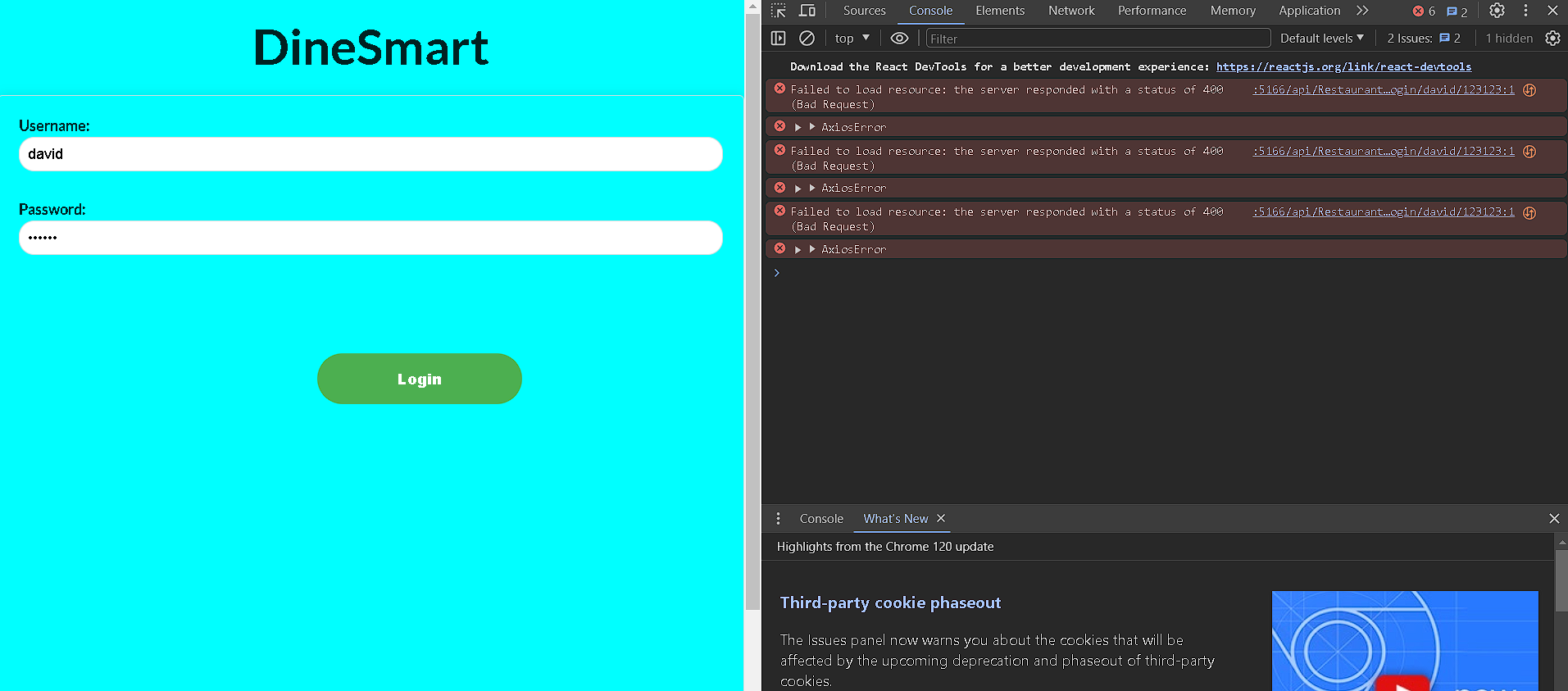Click the blue issues badge in tab bar
The image size is (1568, 691).
tap(1457, 11)
